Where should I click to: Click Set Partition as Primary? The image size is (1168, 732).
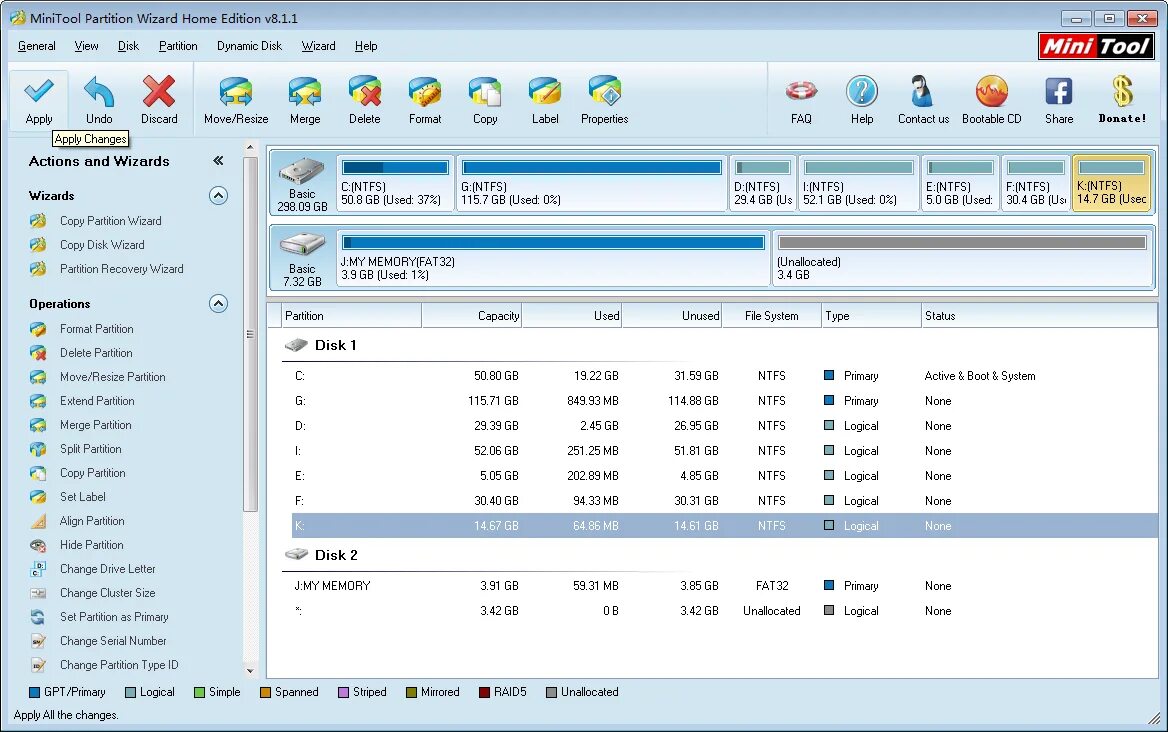click(x=114, y=617)
